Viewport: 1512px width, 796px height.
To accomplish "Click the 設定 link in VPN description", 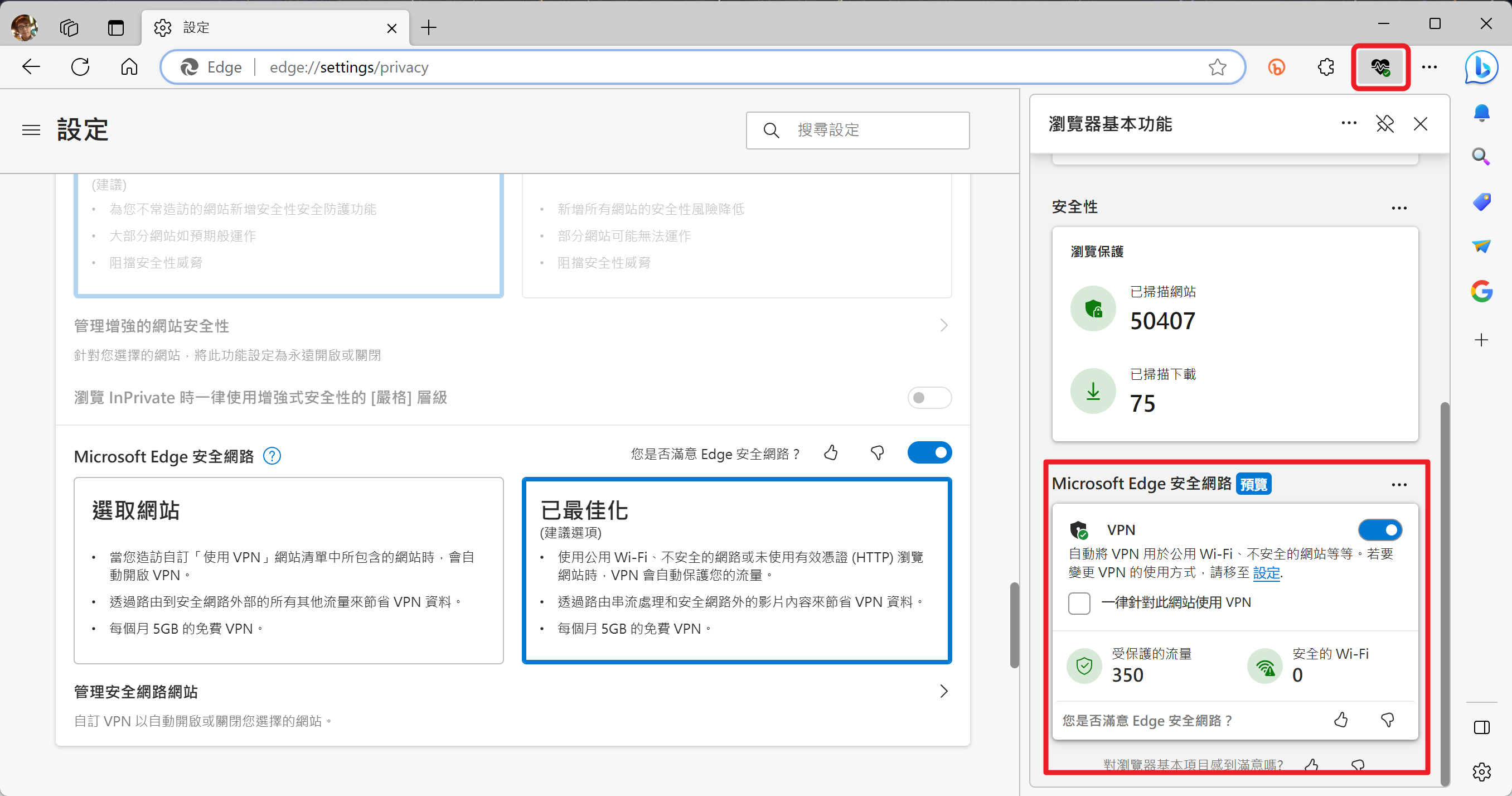I will 1266,573.
